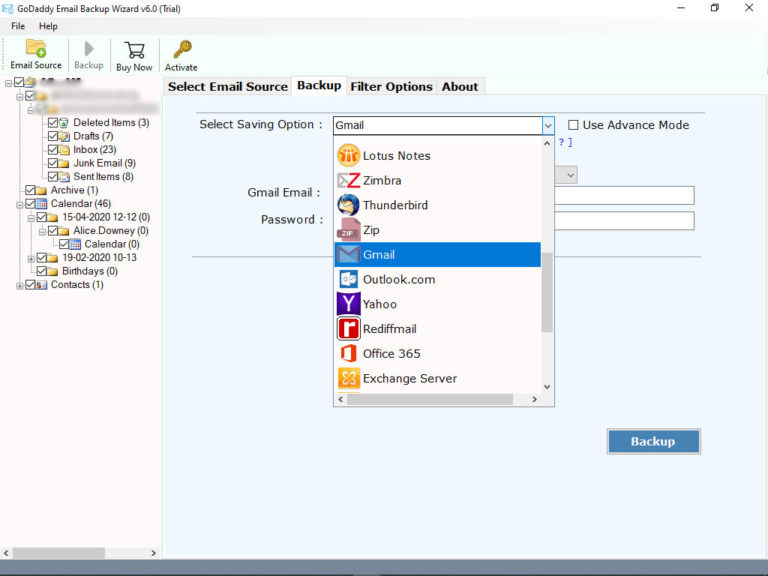Viewport: 768px width, 576px height.
Task: Click the Alice.Downey folder icon
Action: coord(64,231)
